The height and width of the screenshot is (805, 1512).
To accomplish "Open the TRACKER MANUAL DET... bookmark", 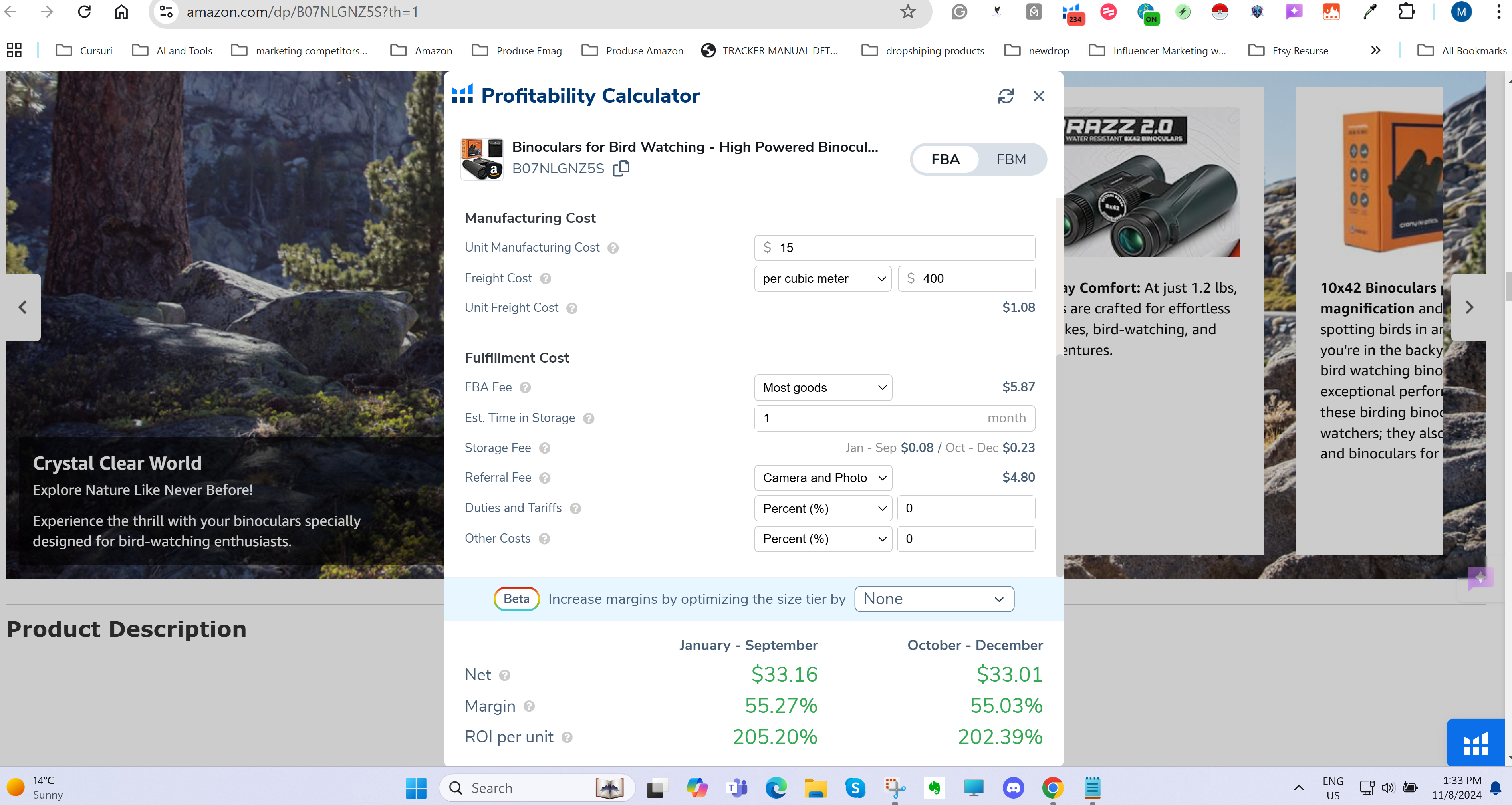I will tap(770, 50).
